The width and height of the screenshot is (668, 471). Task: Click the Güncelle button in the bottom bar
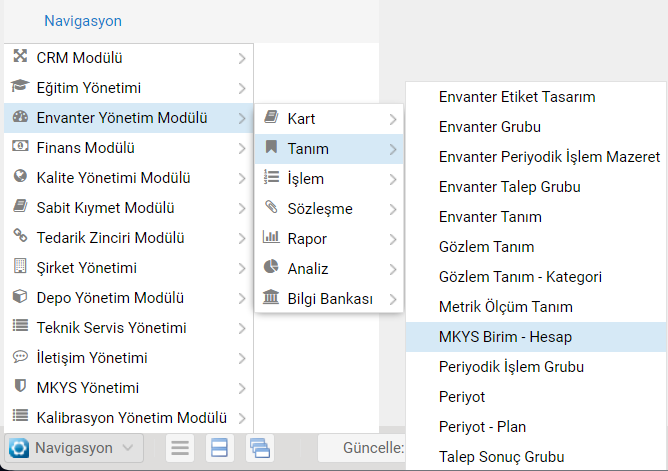point(362,448)
